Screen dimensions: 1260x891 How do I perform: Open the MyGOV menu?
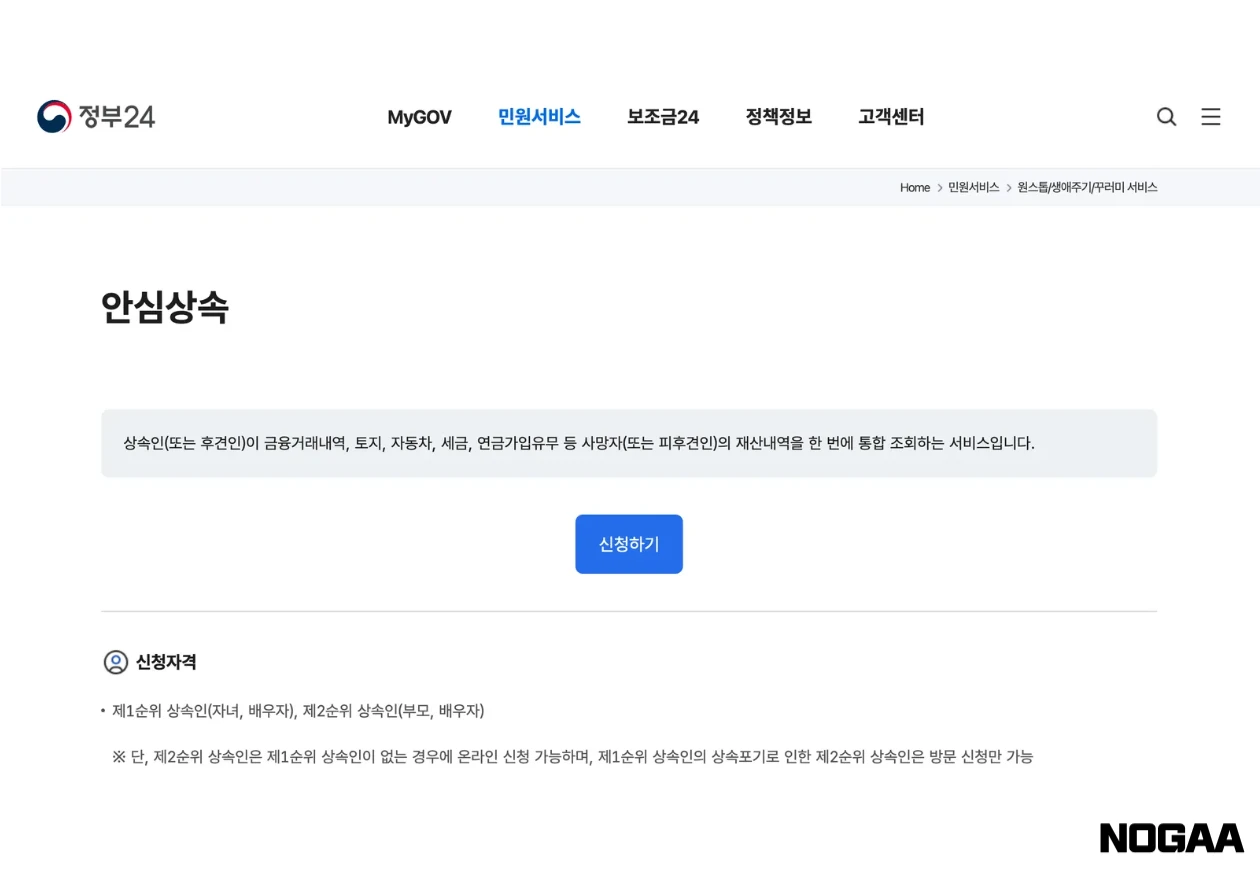[x=419, y=117]
